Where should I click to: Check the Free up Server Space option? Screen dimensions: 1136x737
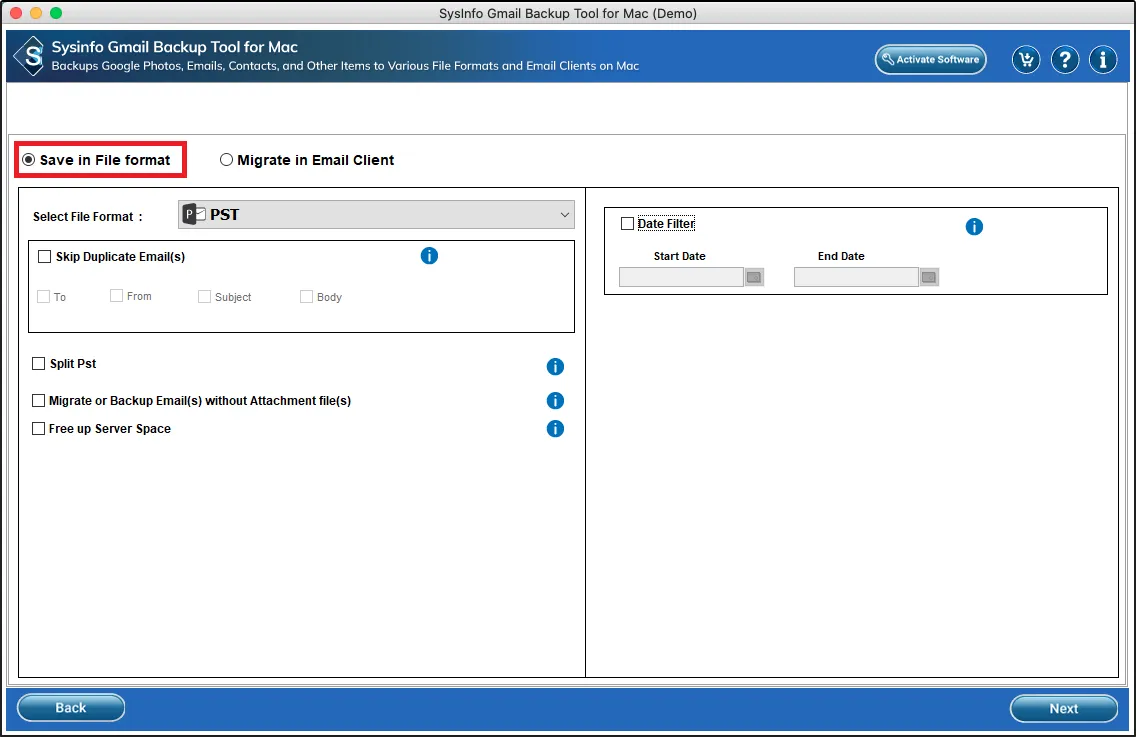pos(39,429)
